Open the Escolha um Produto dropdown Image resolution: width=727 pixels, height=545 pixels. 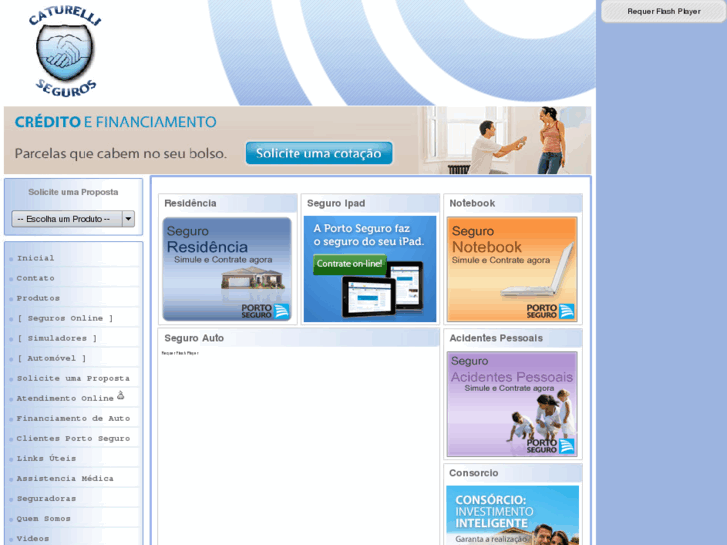pyautogui.click(x=73, y=218)
